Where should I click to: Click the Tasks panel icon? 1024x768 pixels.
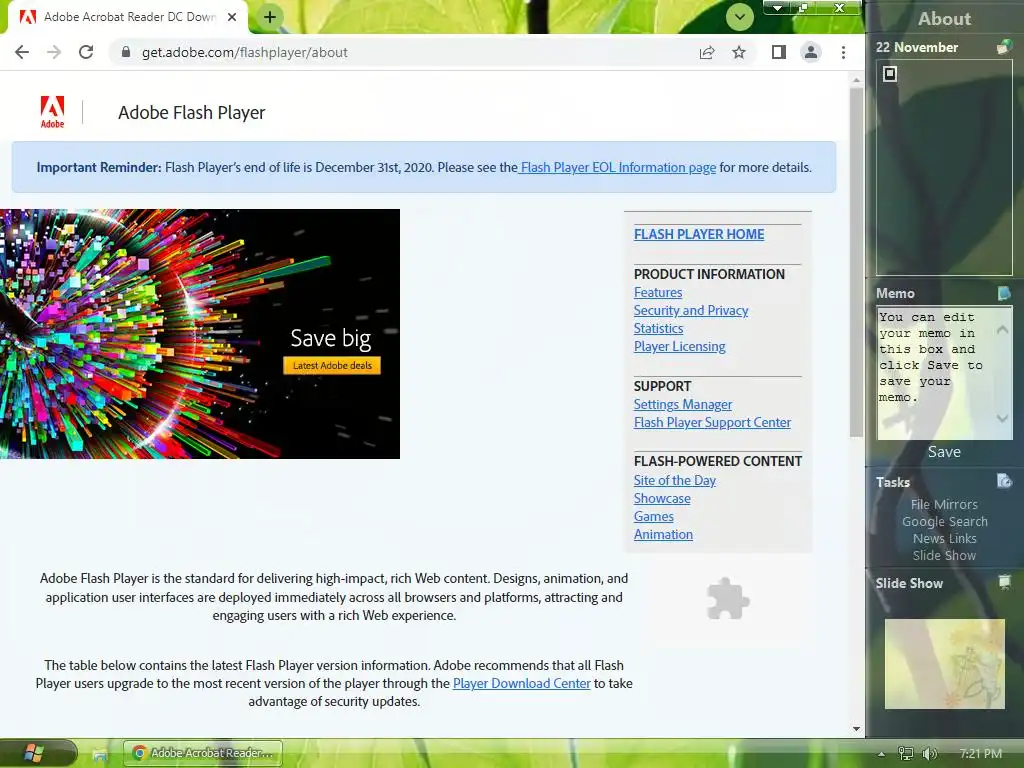tap(1004, 481)
